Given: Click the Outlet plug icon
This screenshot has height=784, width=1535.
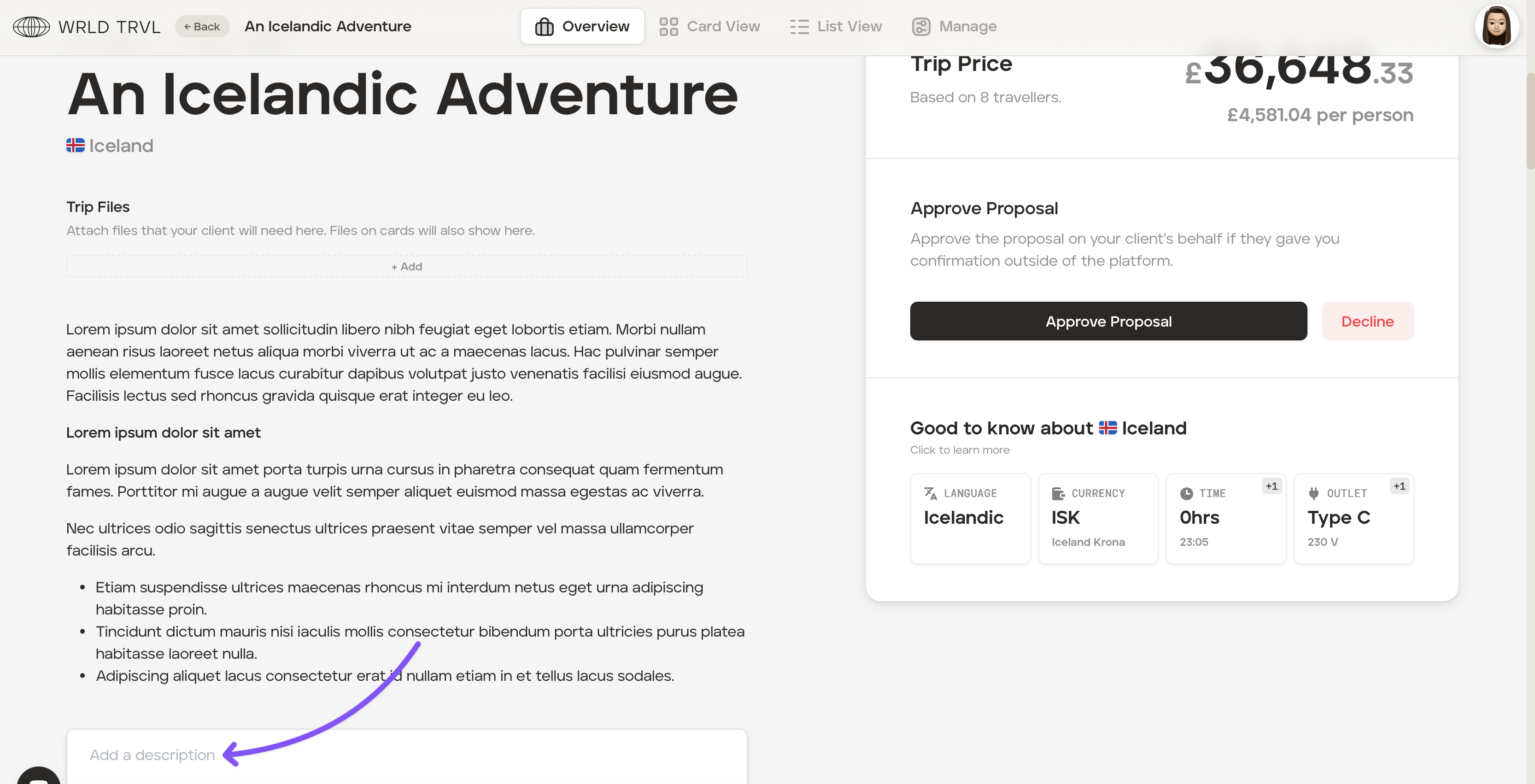Looking at the screenshot, I should [x=1313, y=493].
